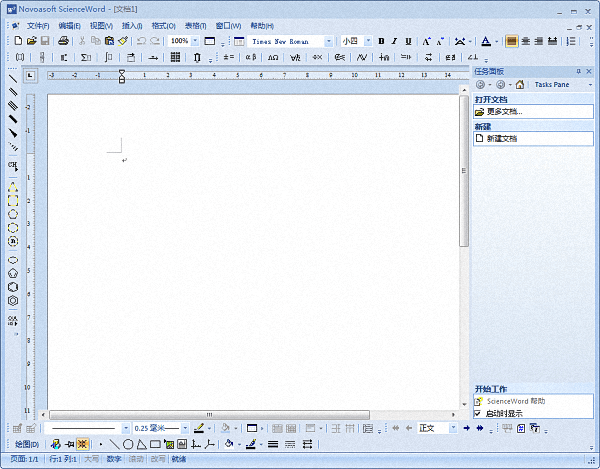Click the font color A button

pos(484,41)
